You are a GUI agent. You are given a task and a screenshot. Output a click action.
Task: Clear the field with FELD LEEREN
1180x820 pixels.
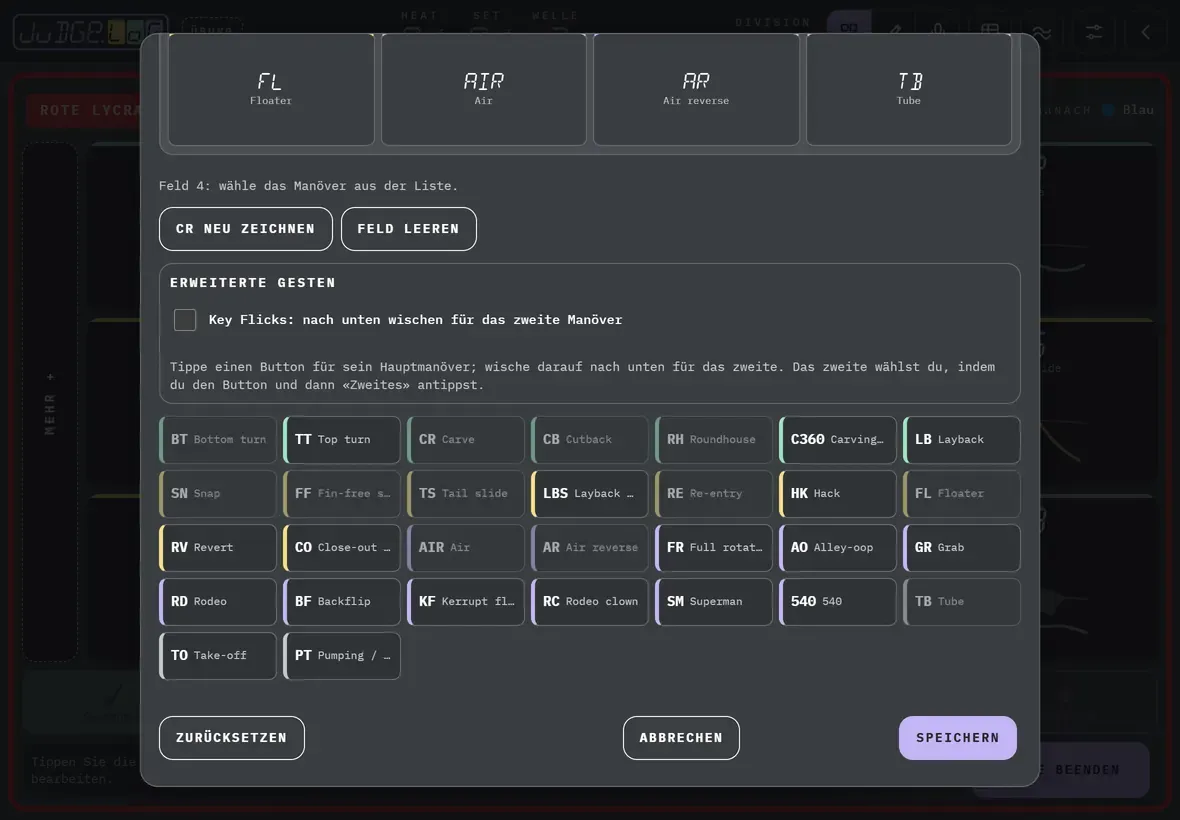coord(409,229)
